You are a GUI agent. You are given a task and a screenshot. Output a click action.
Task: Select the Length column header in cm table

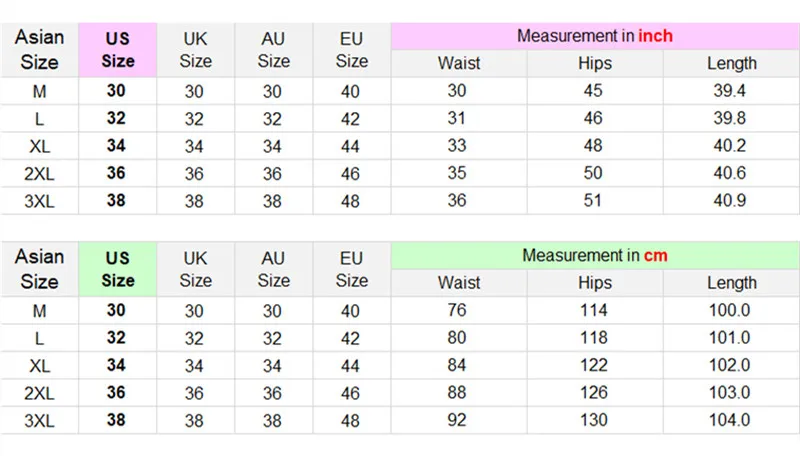tap(732, 283)
